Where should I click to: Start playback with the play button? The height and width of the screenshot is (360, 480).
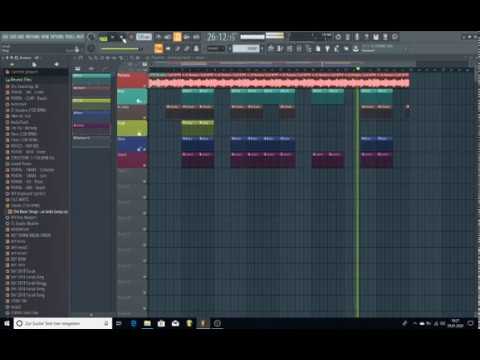113,37
